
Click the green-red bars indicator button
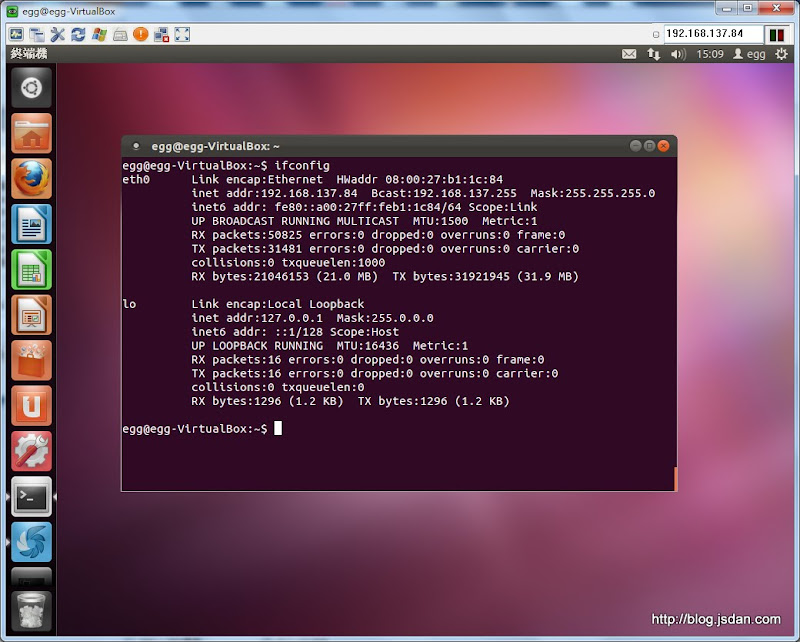pos(777,34)
